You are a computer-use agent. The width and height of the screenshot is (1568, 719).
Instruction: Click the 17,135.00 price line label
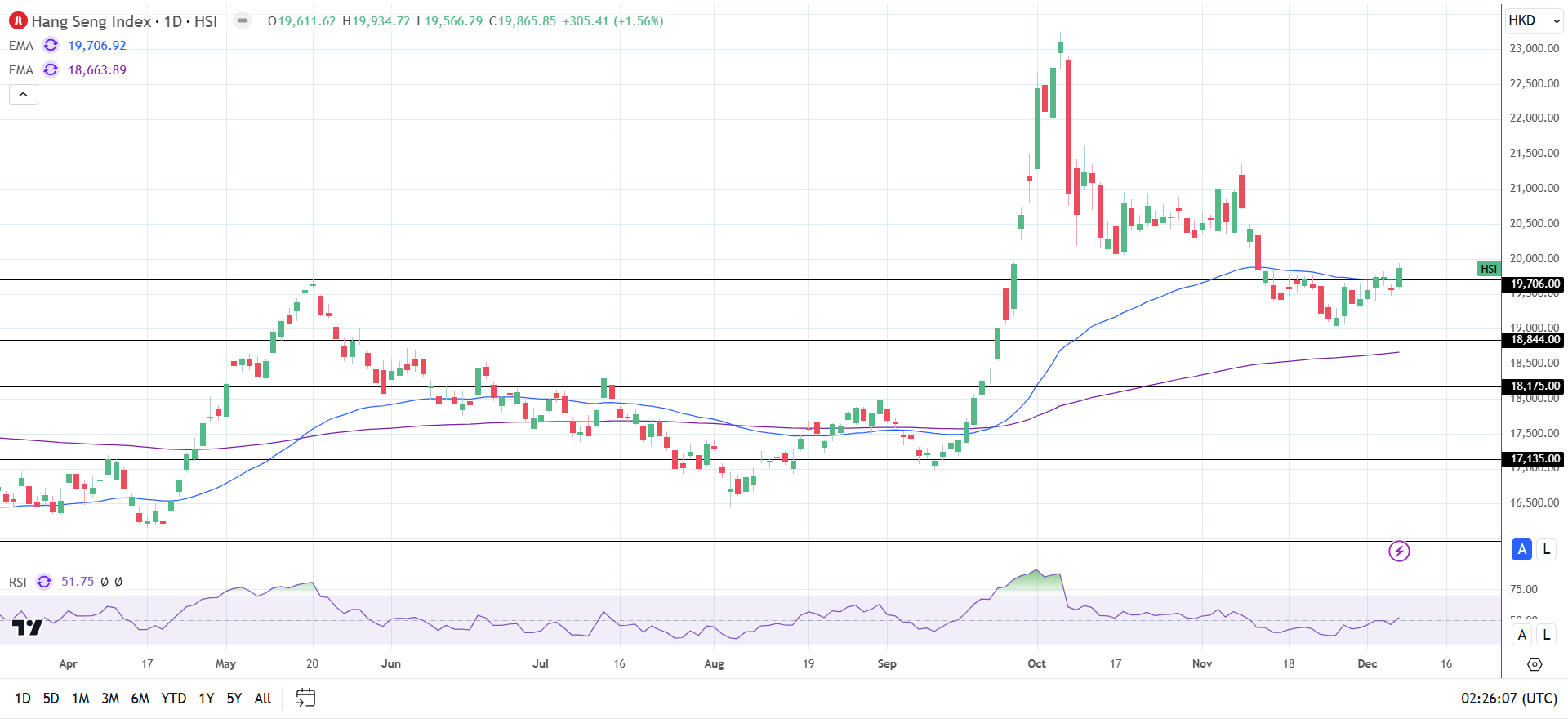[x=1533, y=459]
